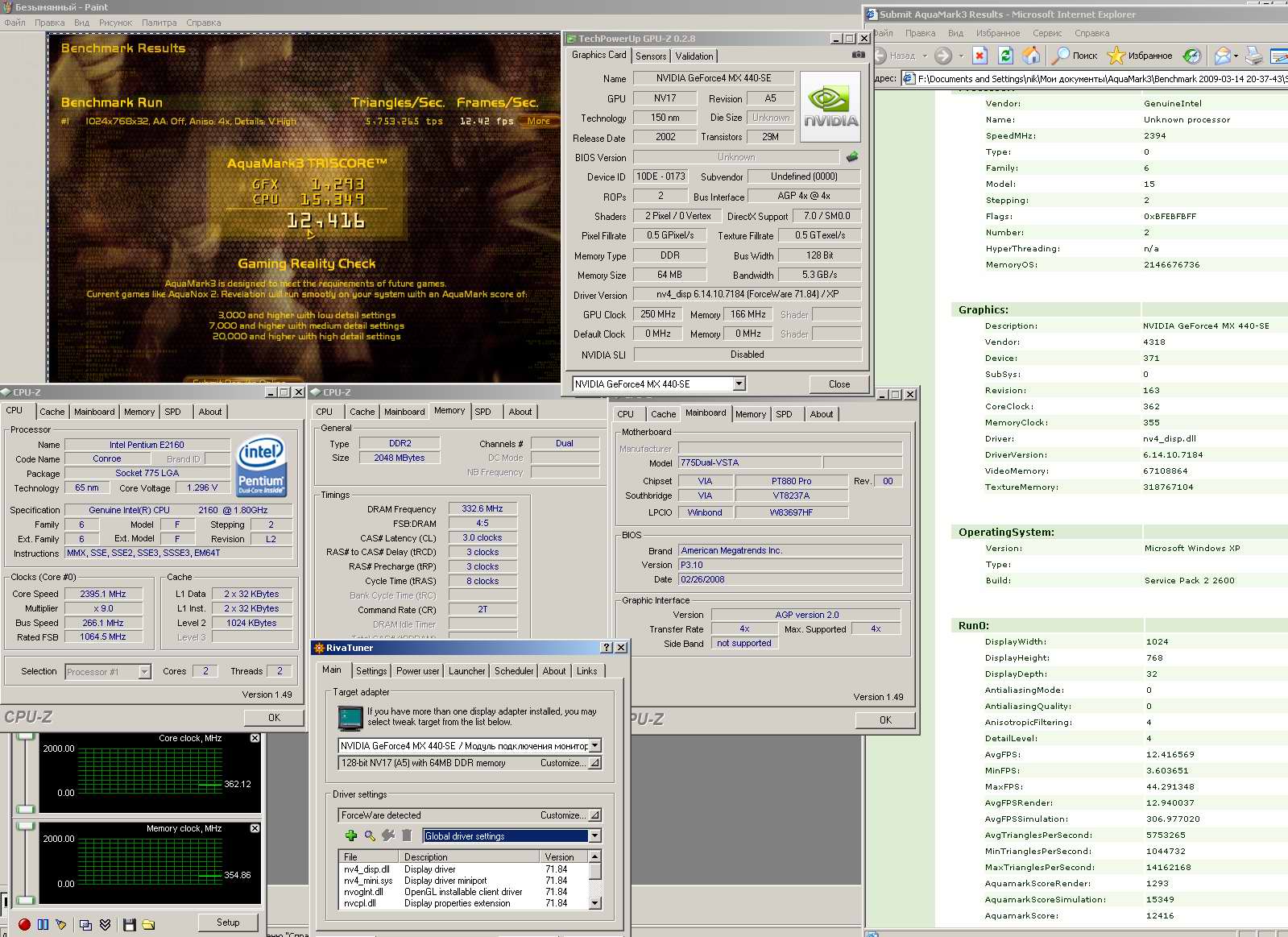Click RivaTuner help question button
The height and width of the screenshot is (937, 1288).
click(607, 648)
